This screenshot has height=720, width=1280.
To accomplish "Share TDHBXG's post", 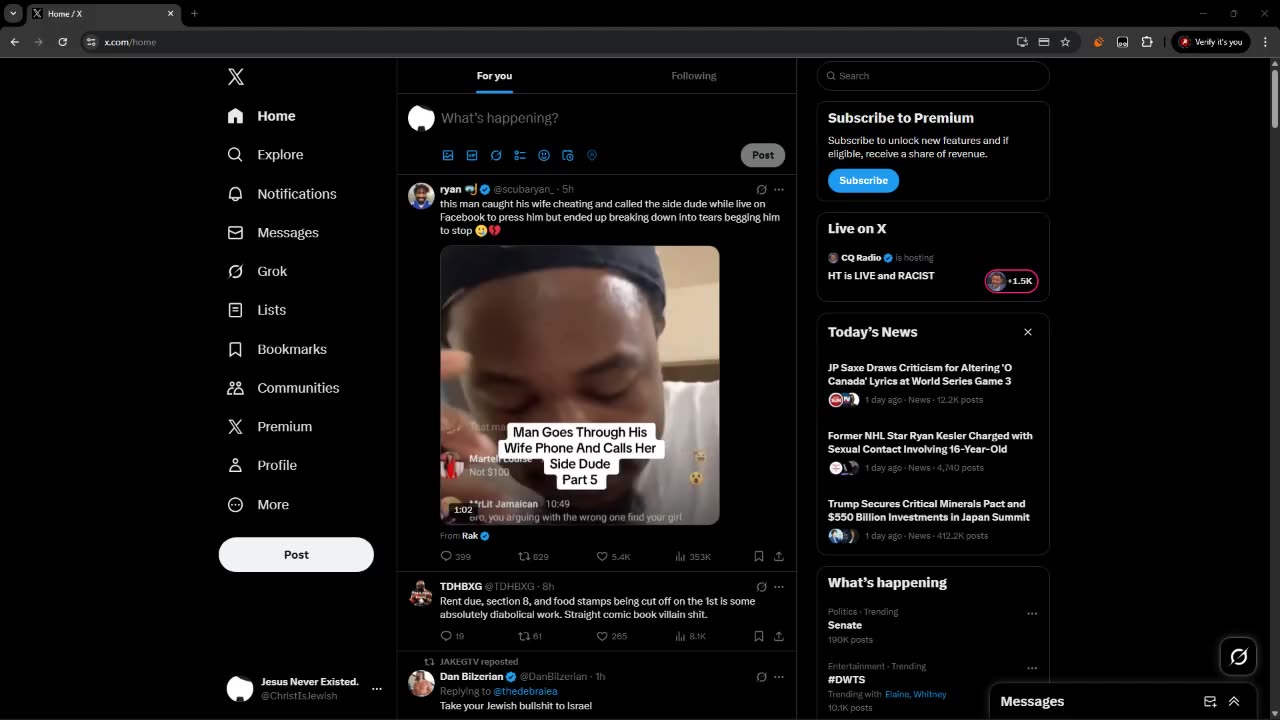I will coord(779,636).
